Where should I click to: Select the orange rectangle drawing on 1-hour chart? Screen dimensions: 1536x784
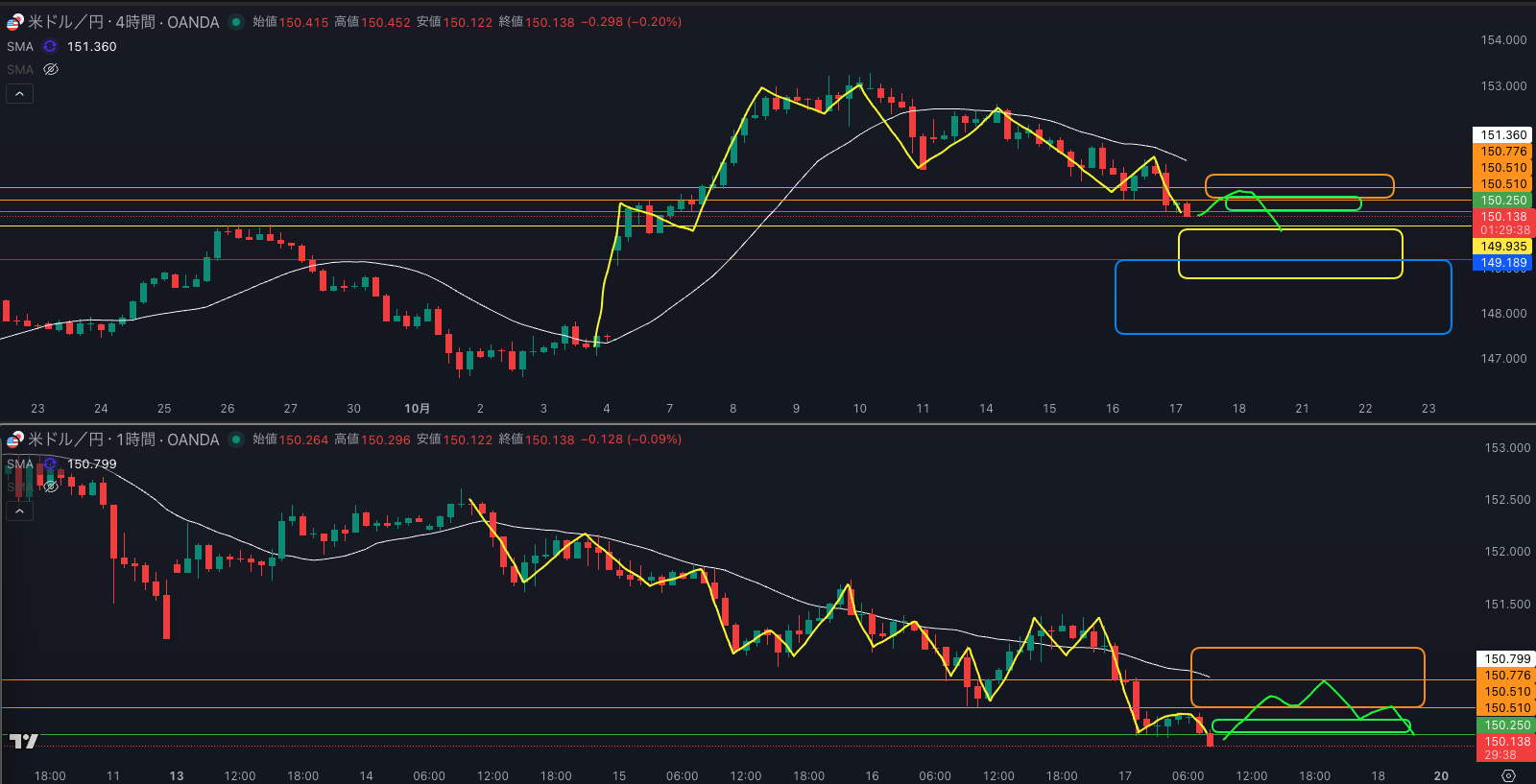tap(1308, 650)
